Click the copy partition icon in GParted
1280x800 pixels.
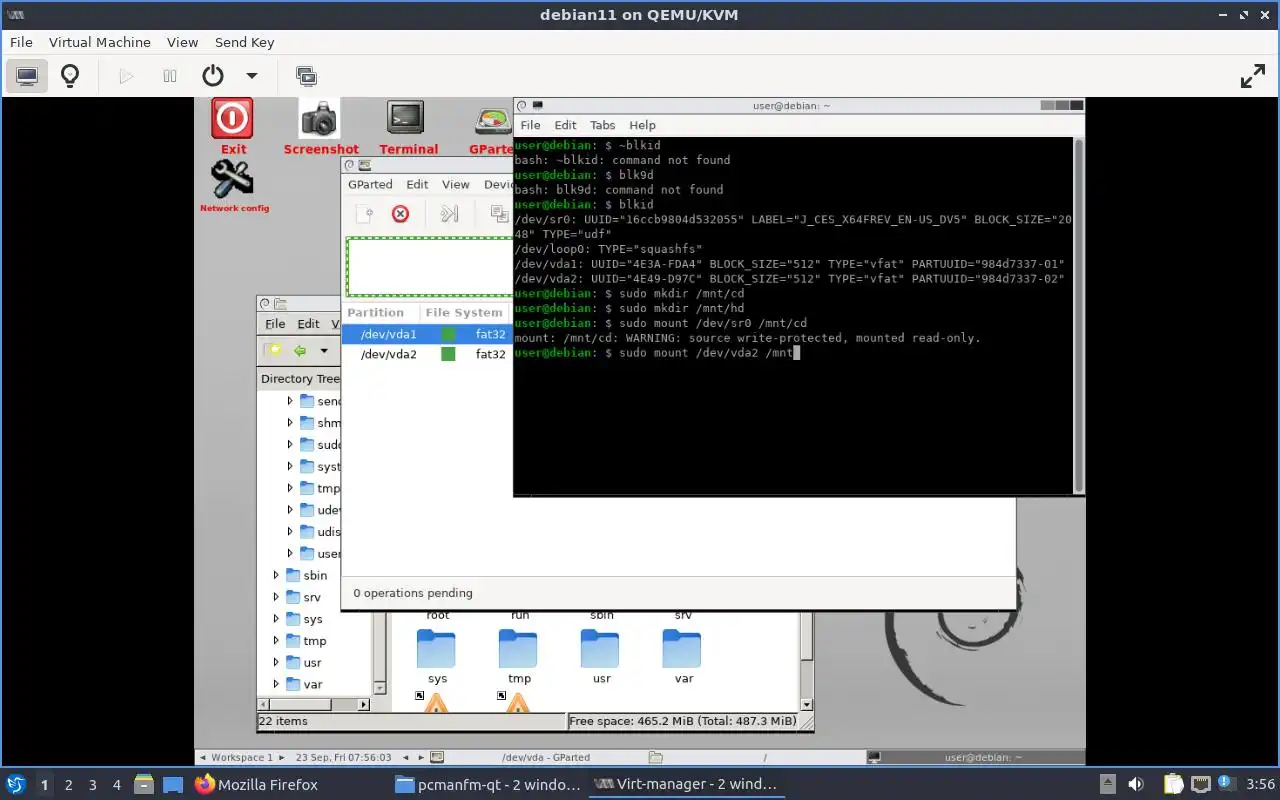pyautogui.click(x=498, y=213)
